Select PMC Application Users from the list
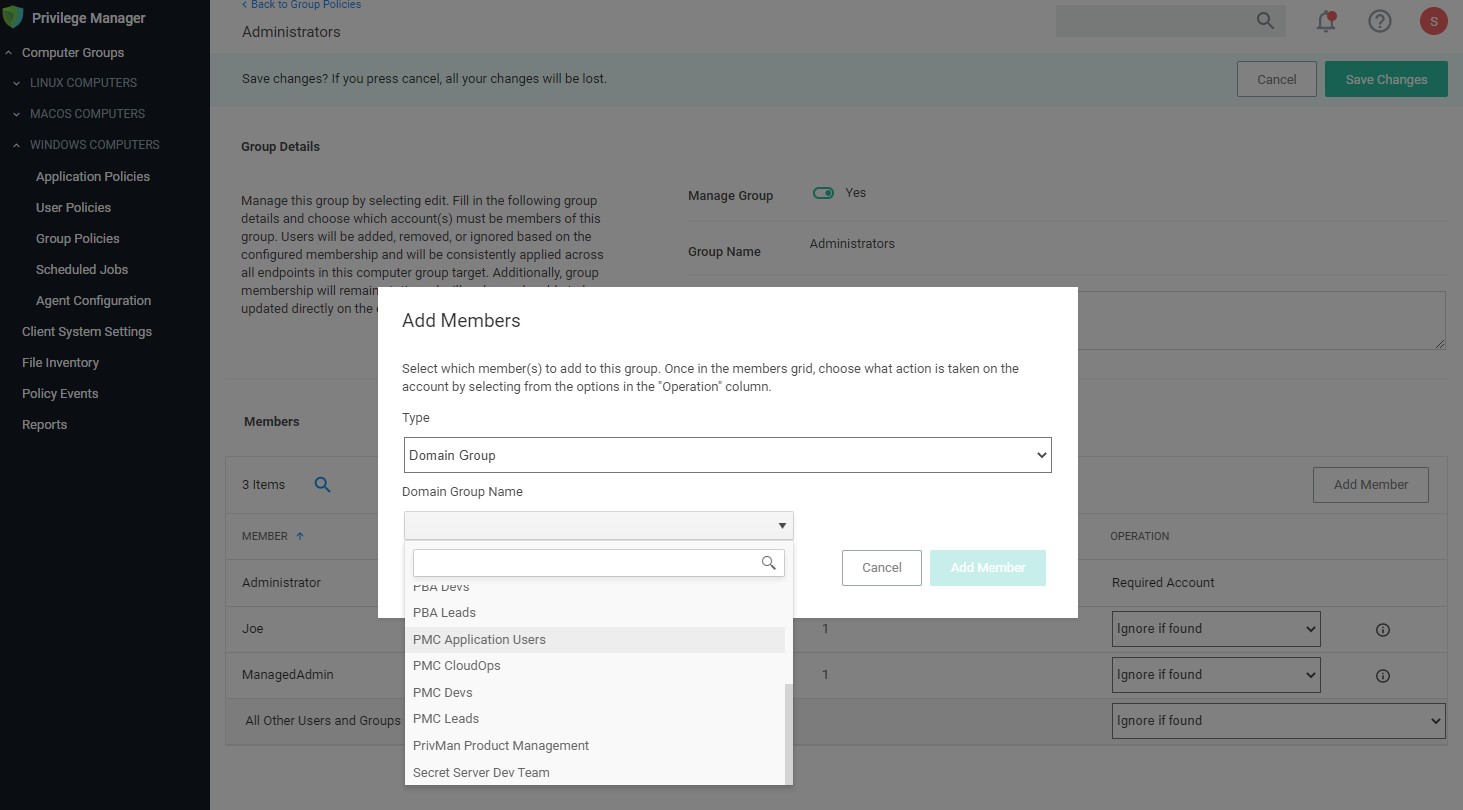 [x=595, y=640]
